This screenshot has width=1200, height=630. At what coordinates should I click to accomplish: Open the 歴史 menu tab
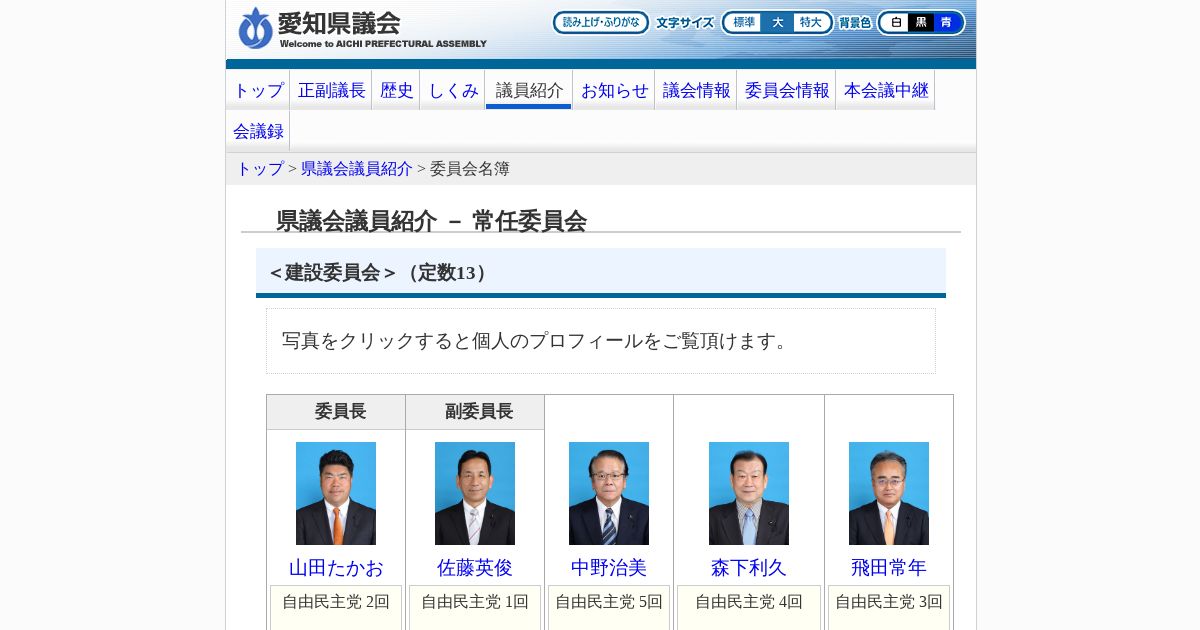coord(396,90)
